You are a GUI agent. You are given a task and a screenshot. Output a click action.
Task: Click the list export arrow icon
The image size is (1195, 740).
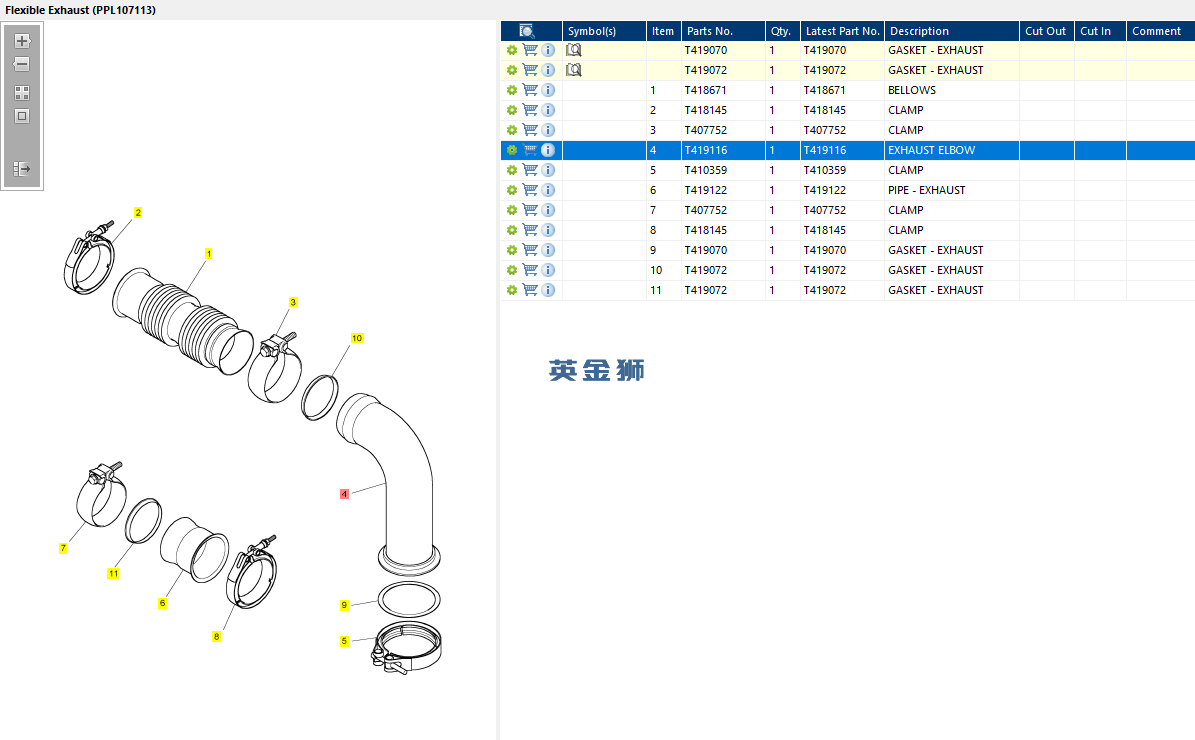pyautogui.click(x=22, y=168)
